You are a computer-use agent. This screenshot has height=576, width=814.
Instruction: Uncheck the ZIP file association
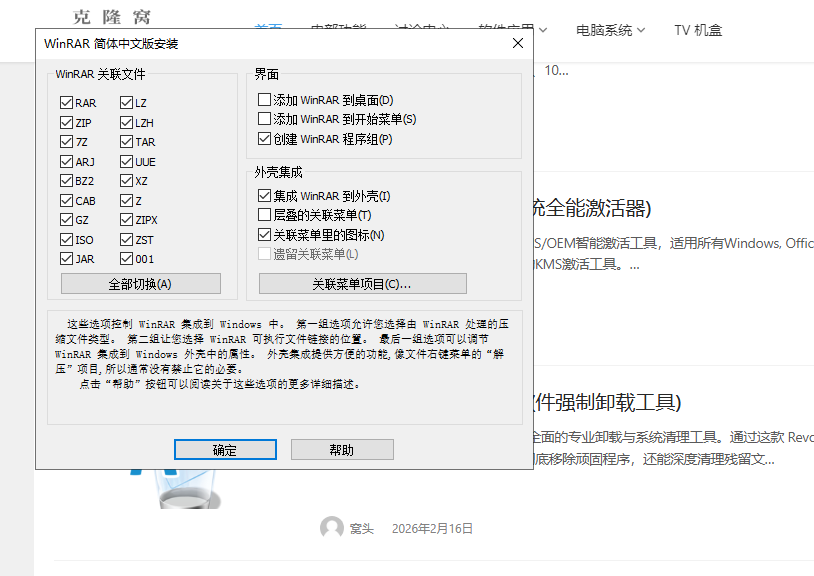pos(66,122)
